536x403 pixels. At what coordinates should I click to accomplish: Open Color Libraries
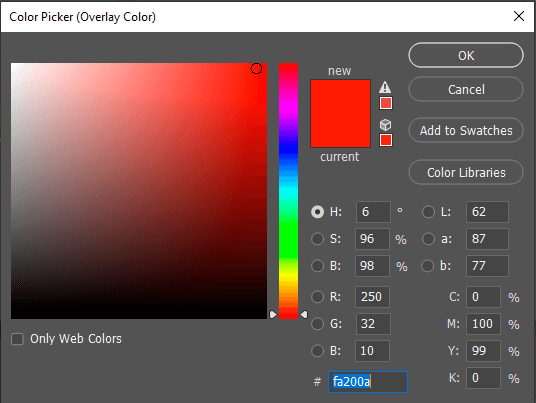(466, 173)
